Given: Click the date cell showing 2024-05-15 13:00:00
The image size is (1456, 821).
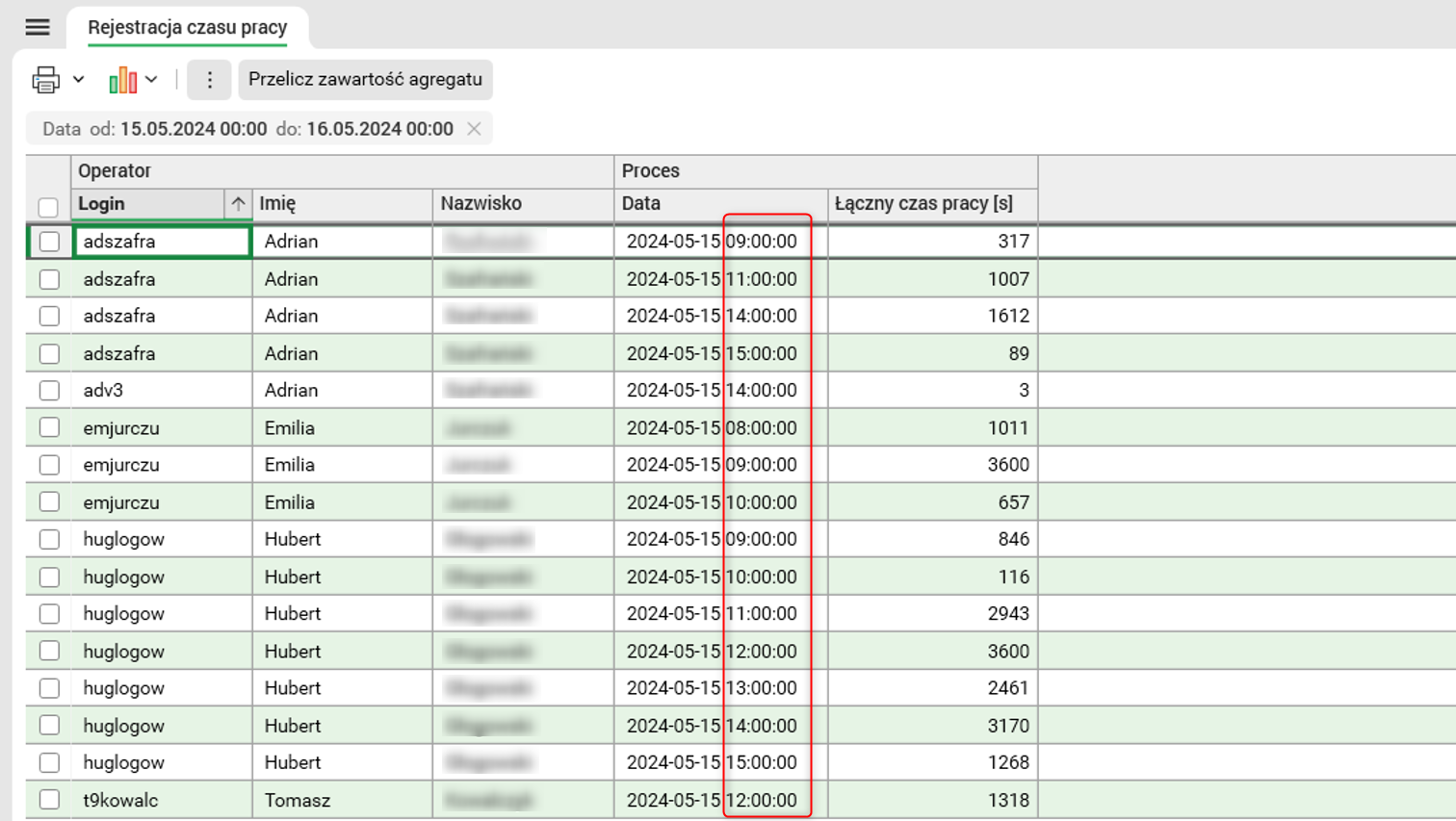Looking at the screenshot, I should click(720, 688).
